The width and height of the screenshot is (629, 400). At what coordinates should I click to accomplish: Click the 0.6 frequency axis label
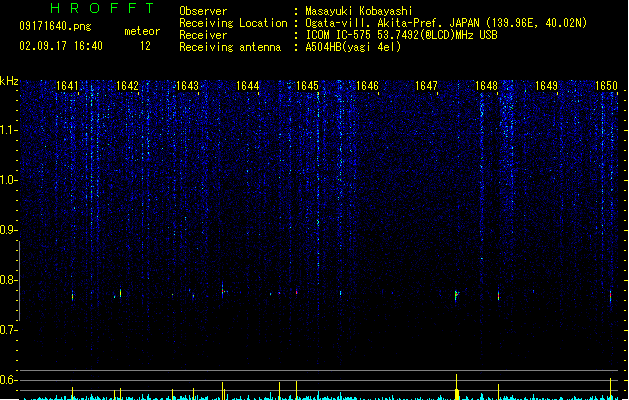coord(8,380)
